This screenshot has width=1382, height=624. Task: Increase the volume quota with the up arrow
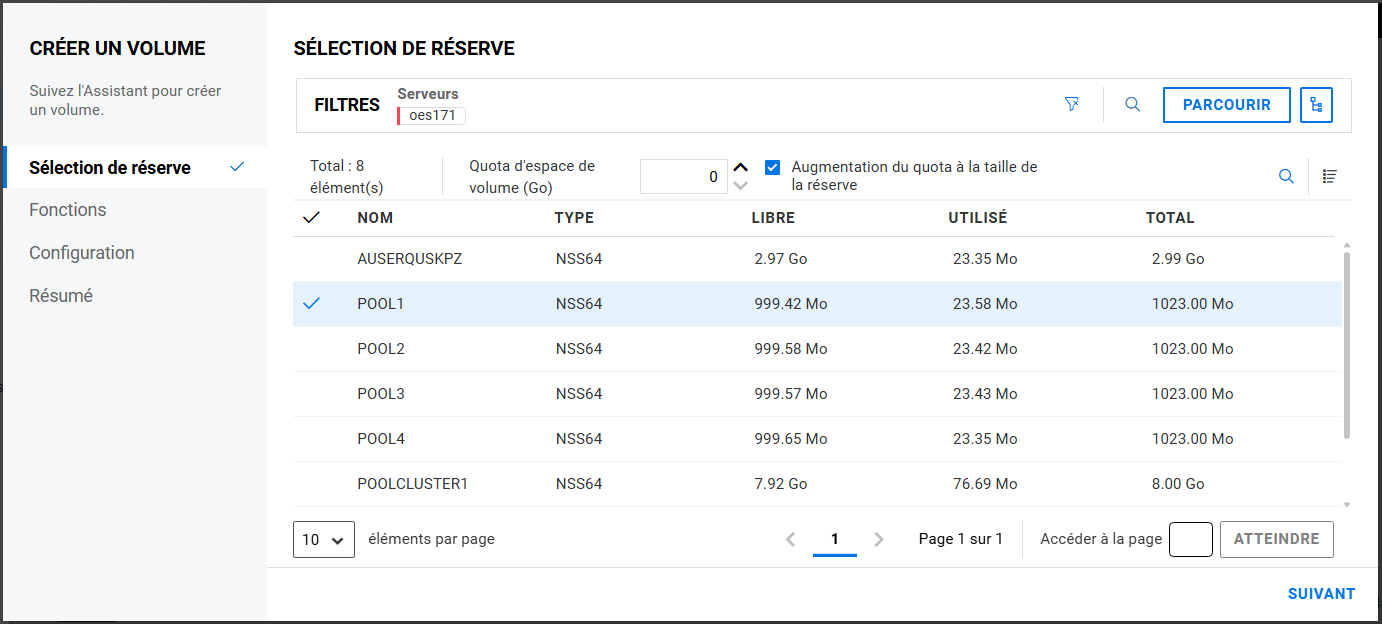click(x=740, y=168)
